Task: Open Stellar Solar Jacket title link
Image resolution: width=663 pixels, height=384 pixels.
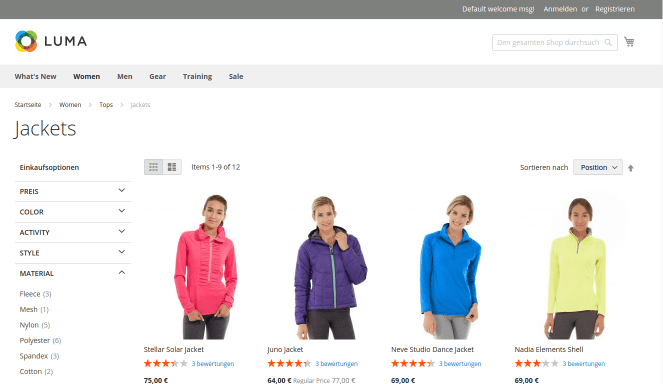Action: point(174,349)
